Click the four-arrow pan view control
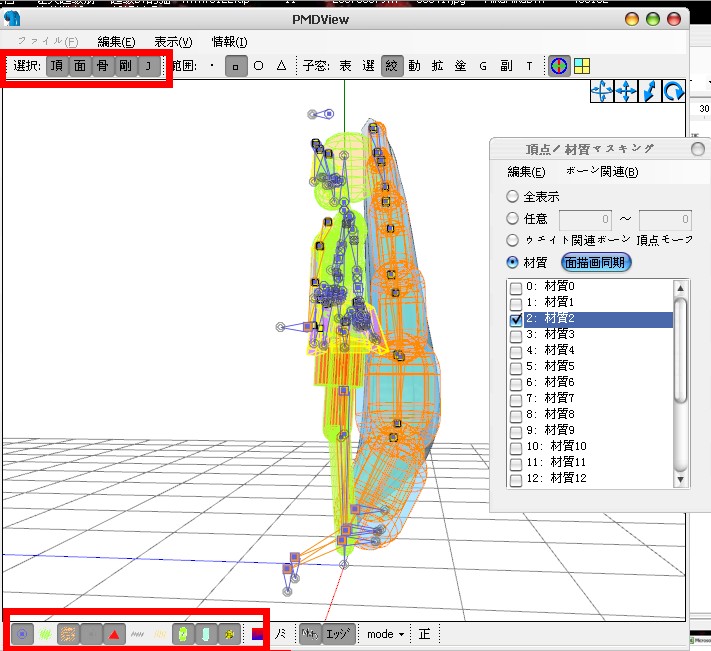 coord(626,91)
